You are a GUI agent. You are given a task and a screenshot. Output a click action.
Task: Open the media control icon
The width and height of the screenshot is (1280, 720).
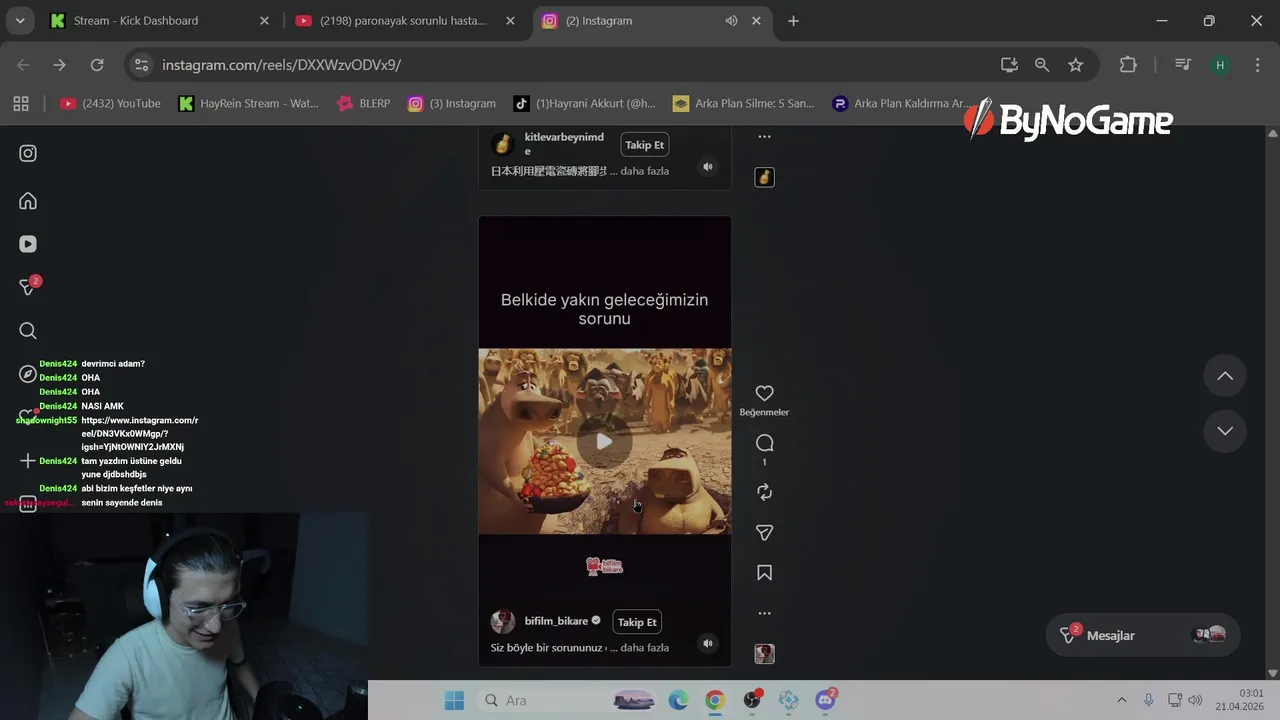[1183, 65]
